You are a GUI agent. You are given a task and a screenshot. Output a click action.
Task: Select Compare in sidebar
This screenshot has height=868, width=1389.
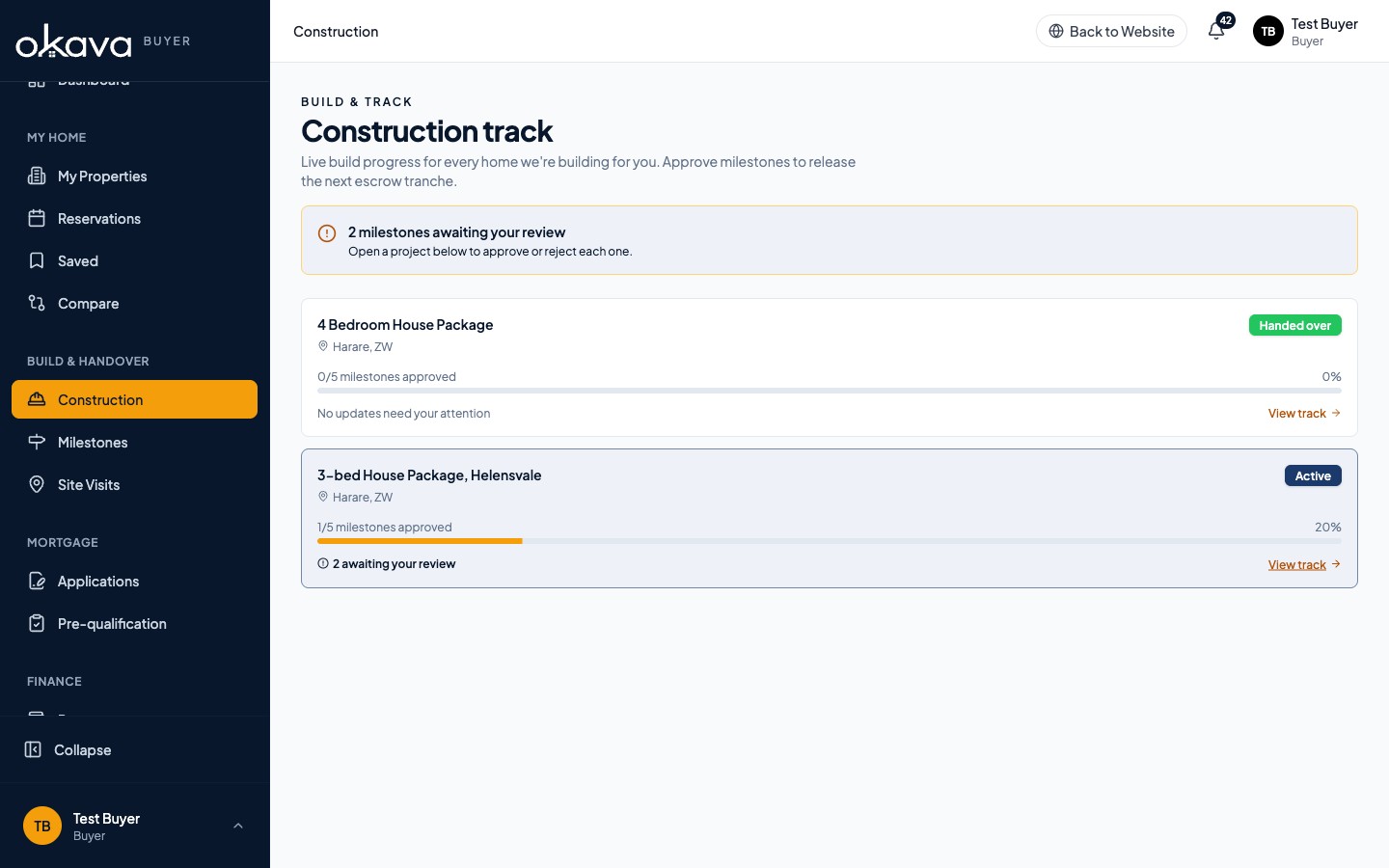134,303
